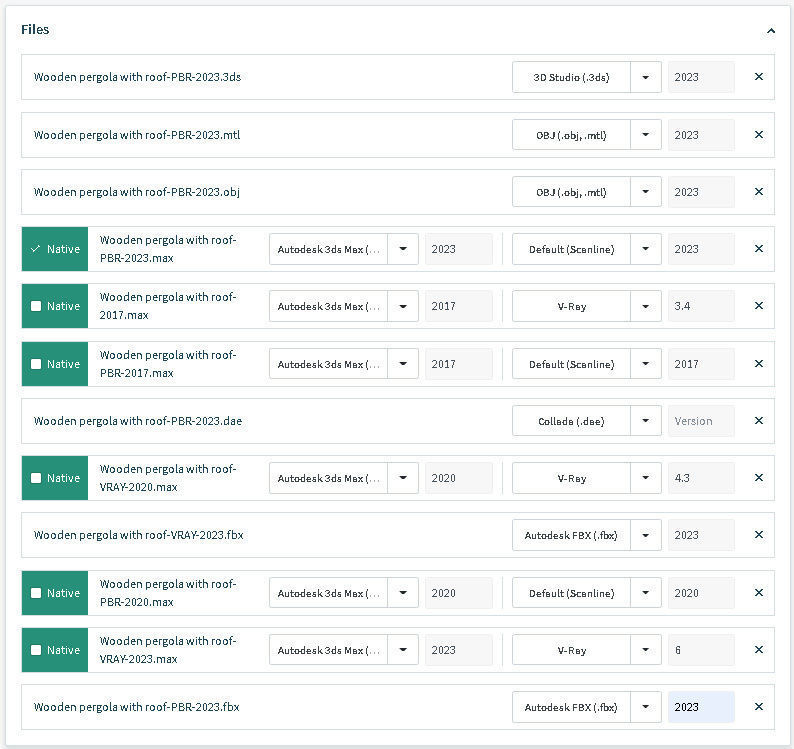794x749 pixels.
Task: Click empty Version field for Collada file
Action: (x=700, y=421)
